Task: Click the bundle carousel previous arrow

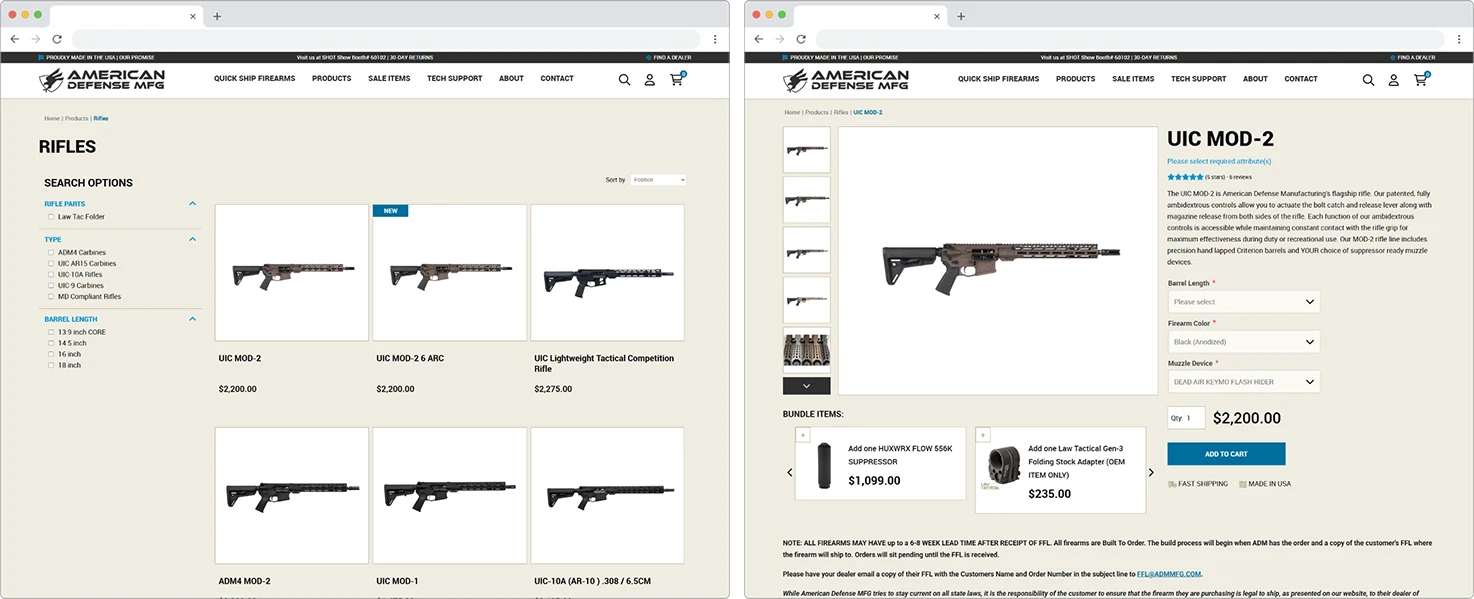Action: pyautogui.click(x=789, y=471)
